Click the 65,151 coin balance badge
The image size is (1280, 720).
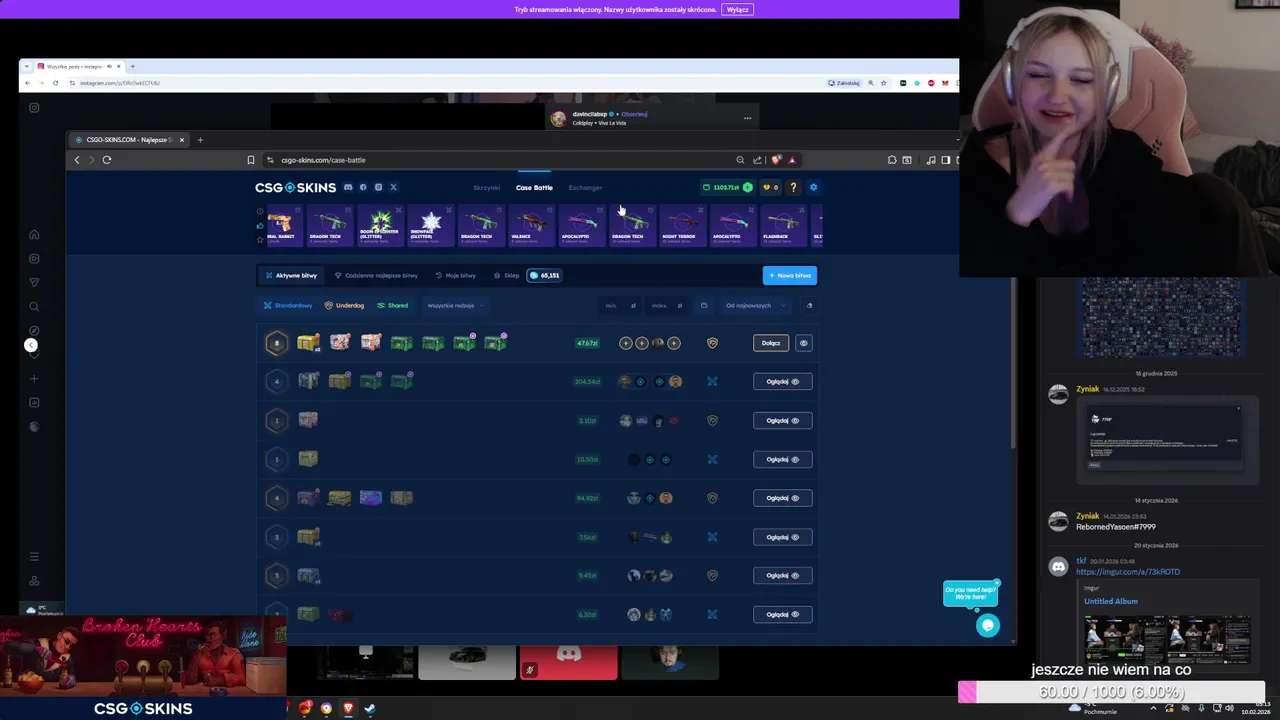coord(544,275)
